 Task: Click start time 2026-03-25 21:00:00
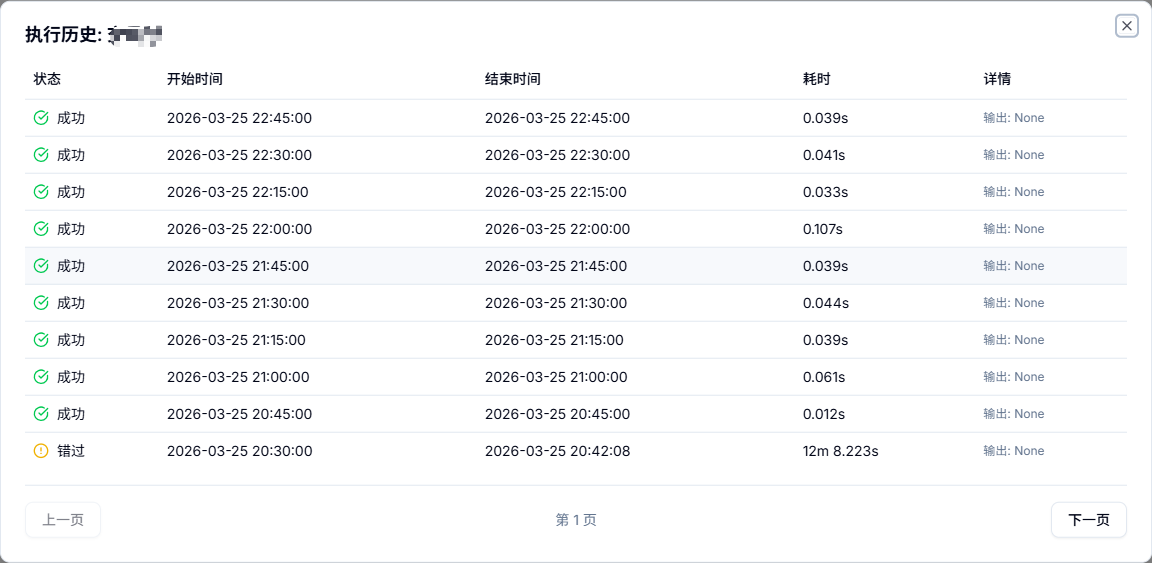pos(238,377)
